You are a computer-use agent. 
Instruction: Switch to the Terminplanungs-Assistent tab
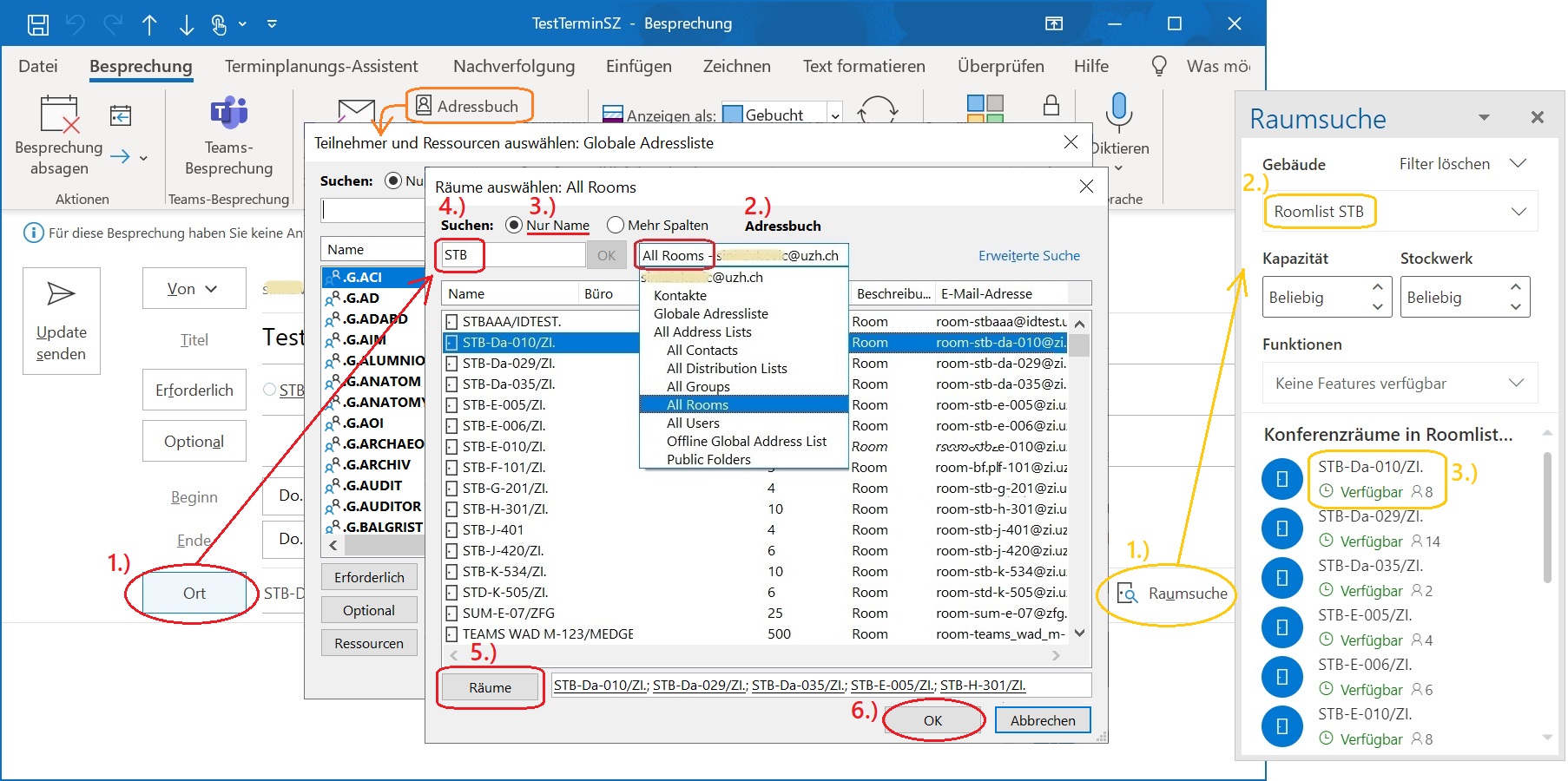tap(321, 67)
